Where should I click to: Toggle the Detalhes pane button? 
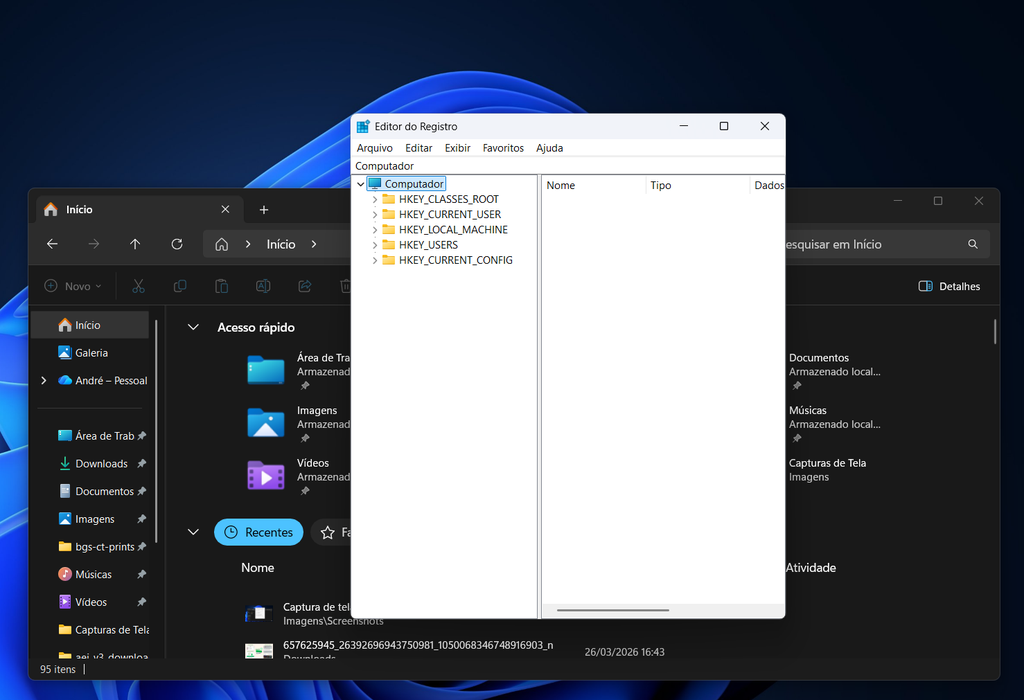pos(949,286)
